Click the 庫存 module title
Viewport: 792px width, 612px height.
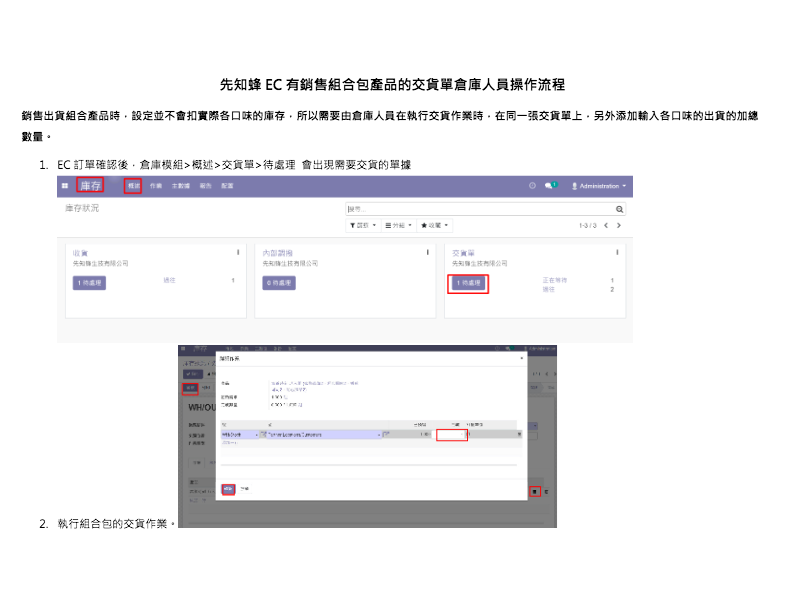(x=90, y=186)
